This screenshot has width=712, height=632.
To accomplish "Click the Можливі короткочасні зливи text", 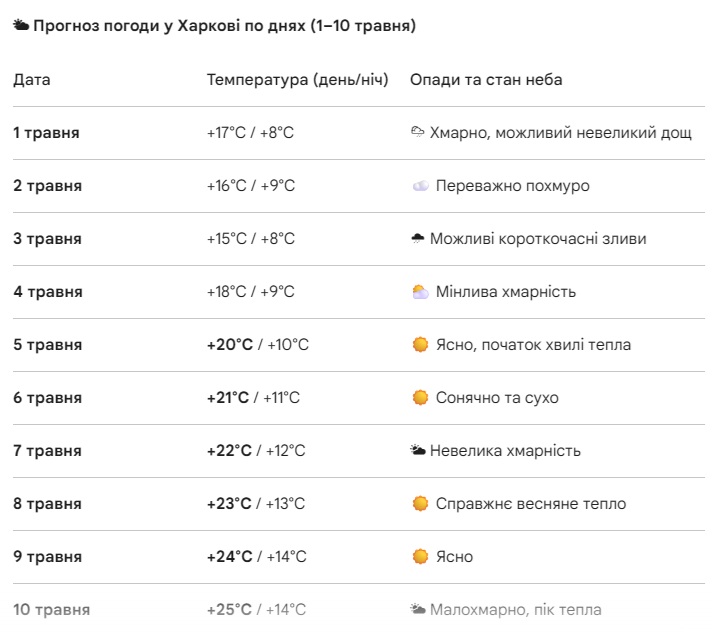I will [x=538, y=239].
